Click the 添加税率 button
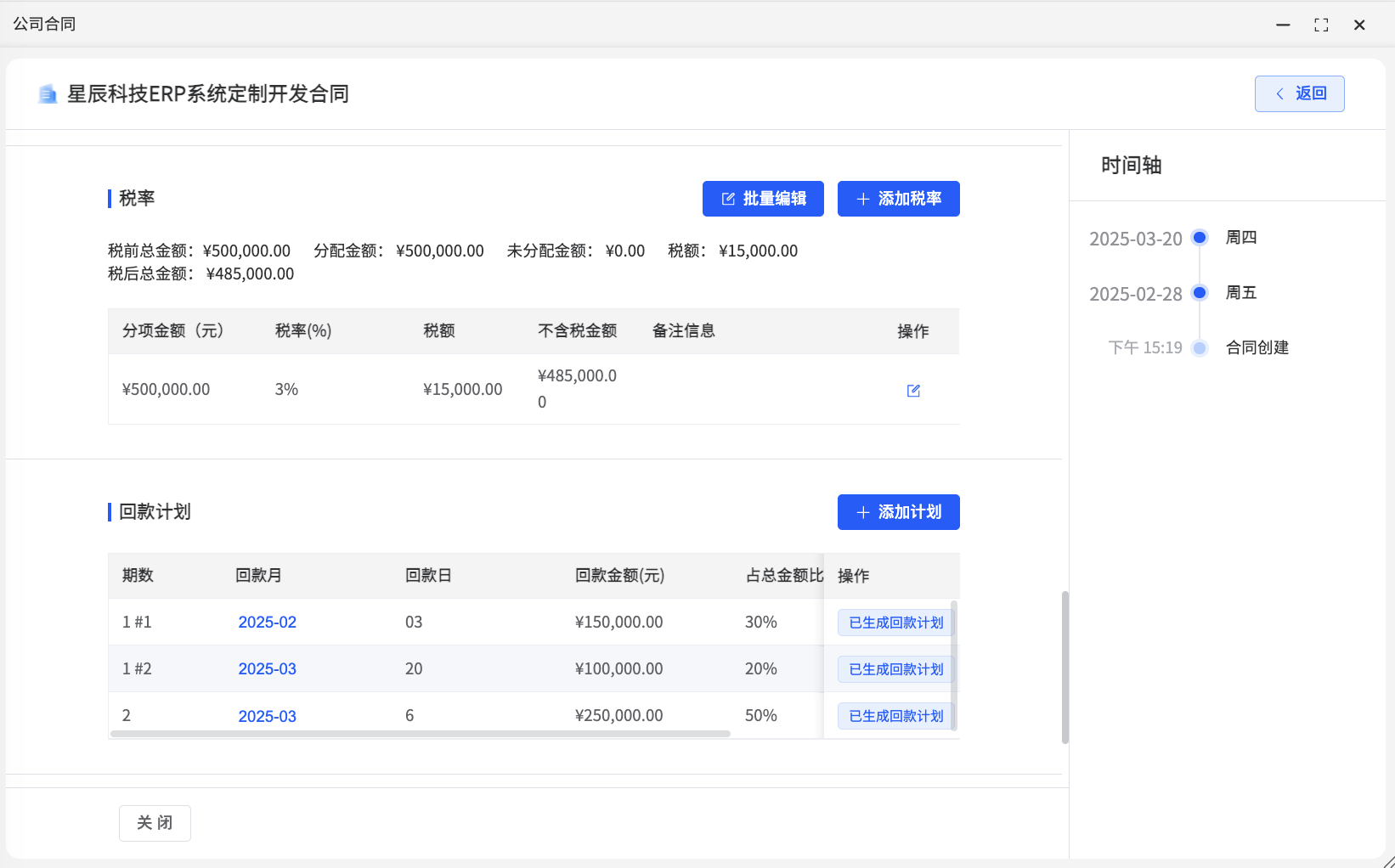The width and height of the screenshot is (1395, 868). [899, 199]
